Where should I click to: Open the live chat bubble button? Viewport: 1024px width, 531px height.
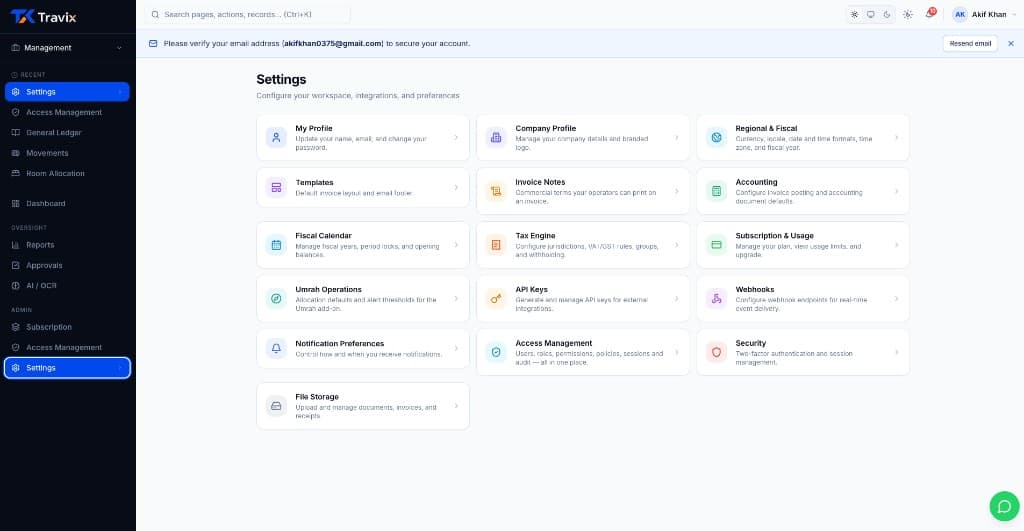click(1004, 506)
